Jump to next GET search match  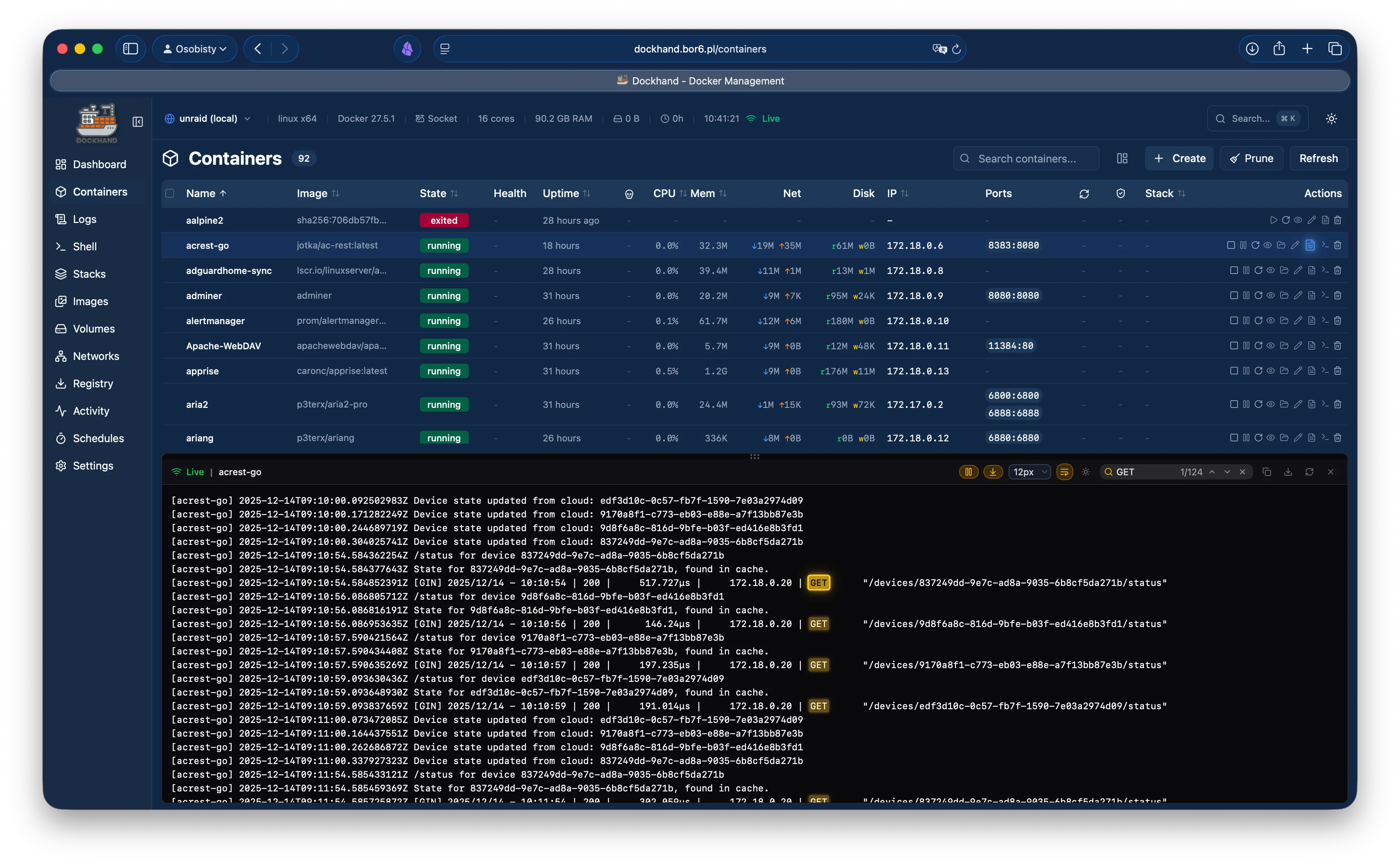[1227, 472]
